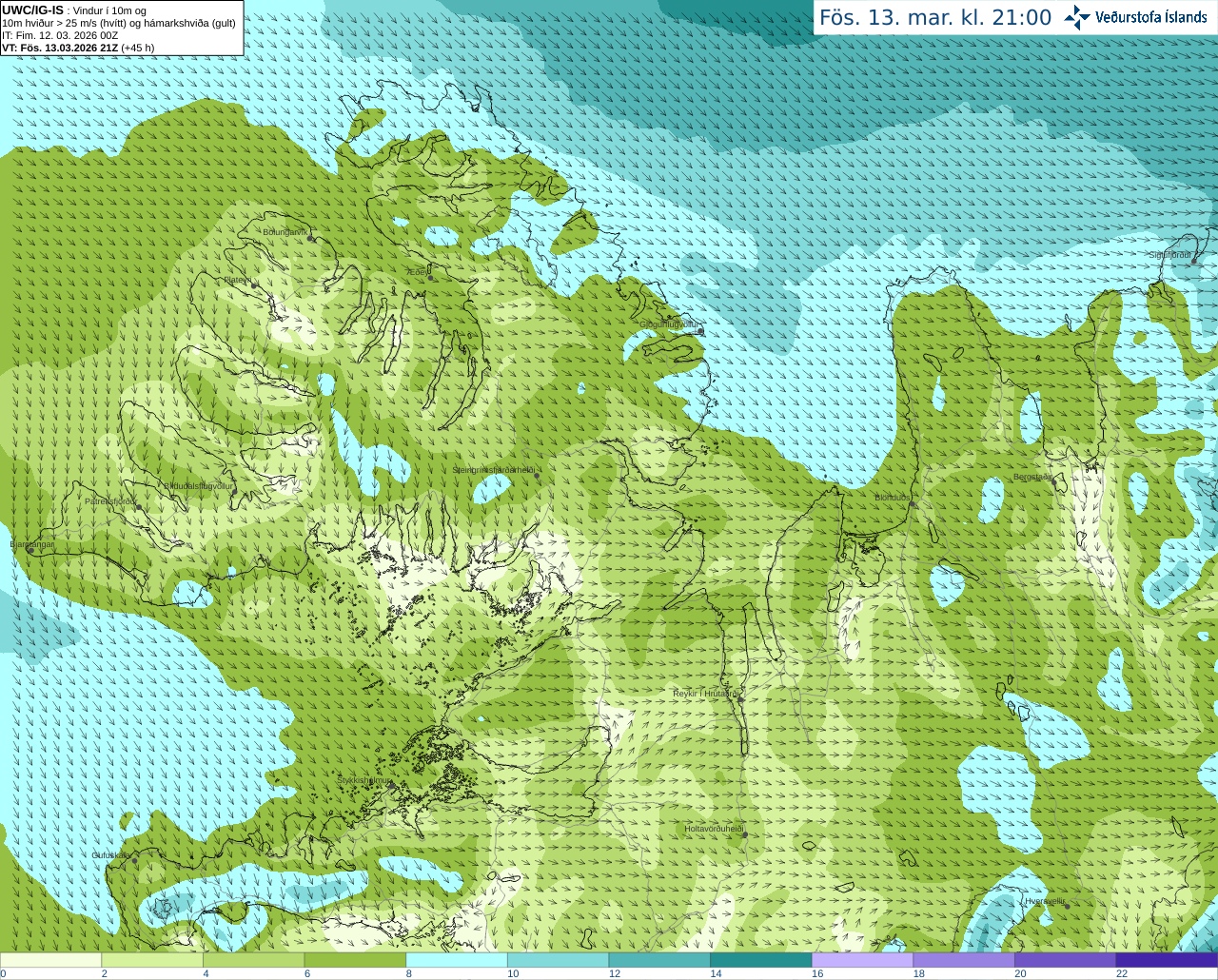The width and height of the screenshot is (1218, 980).
Task: Click the Holtavörðuheiði station marker
Action: [745, 834]
